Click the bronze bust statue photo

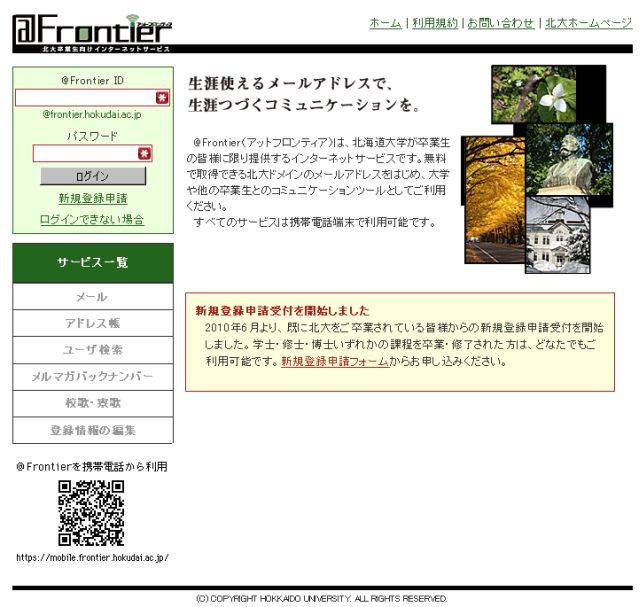point(569,160)
